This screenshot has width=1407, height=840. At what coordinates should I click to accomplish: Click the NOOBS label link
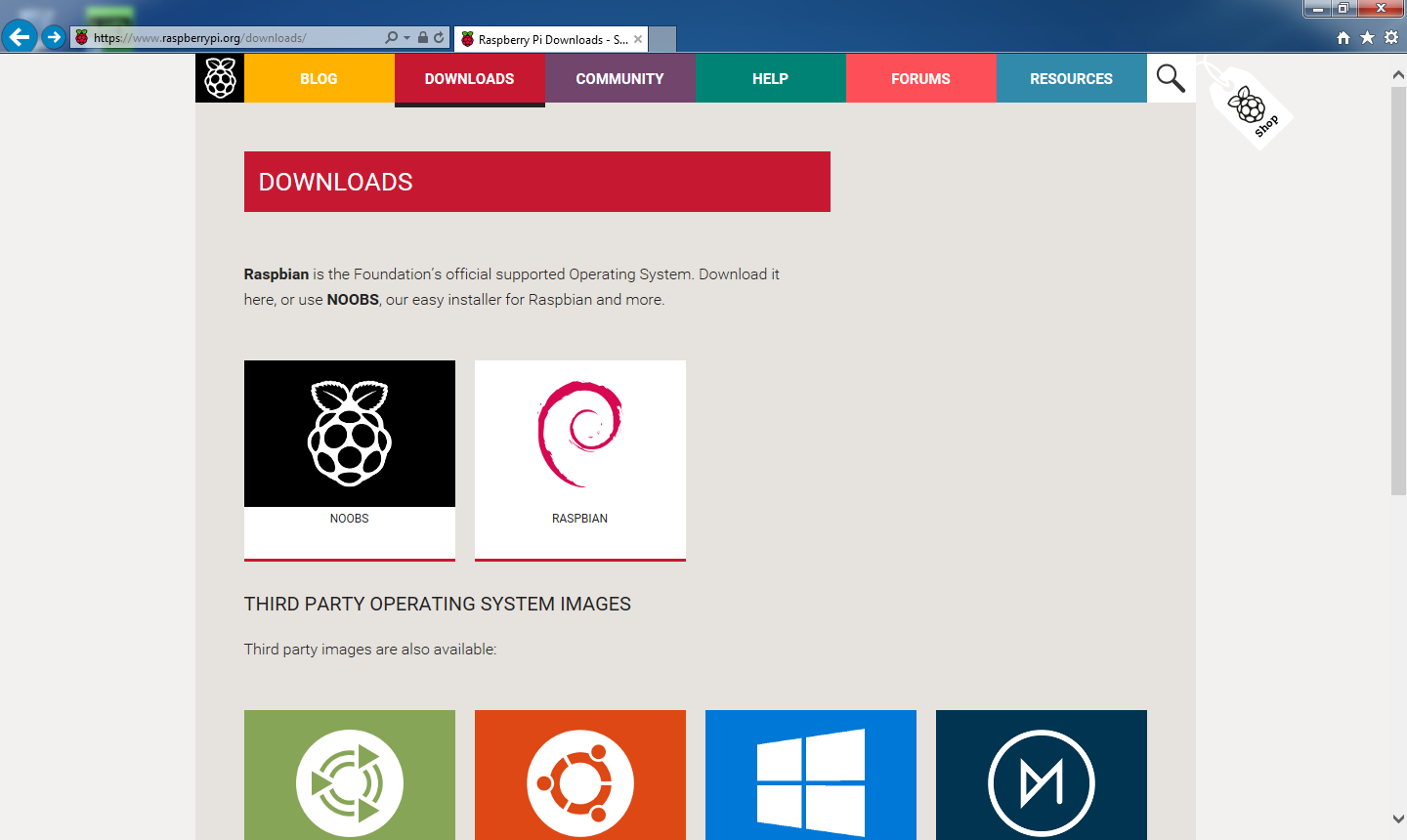point(350,519)
